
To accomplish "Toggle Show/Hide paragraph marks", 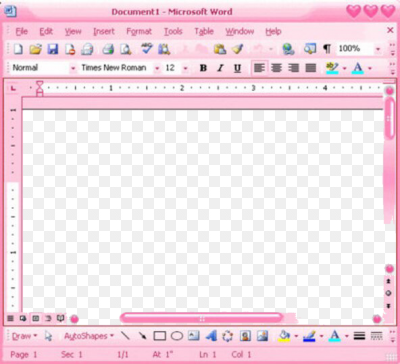I will (327, 49).
